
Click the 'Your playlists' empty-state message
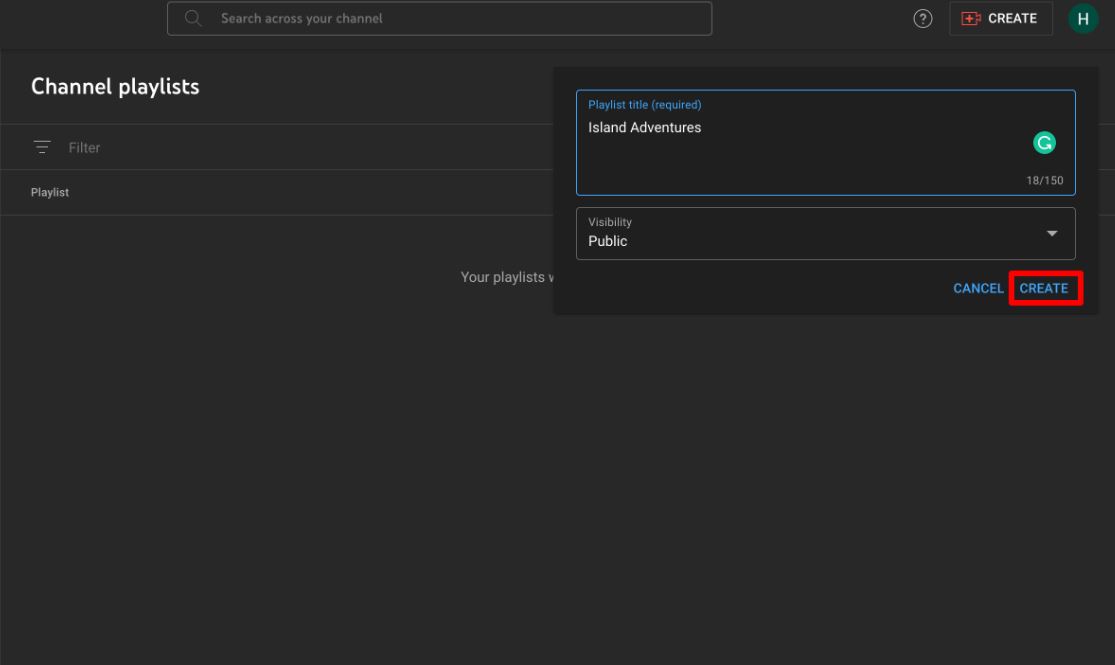[507, 277]
